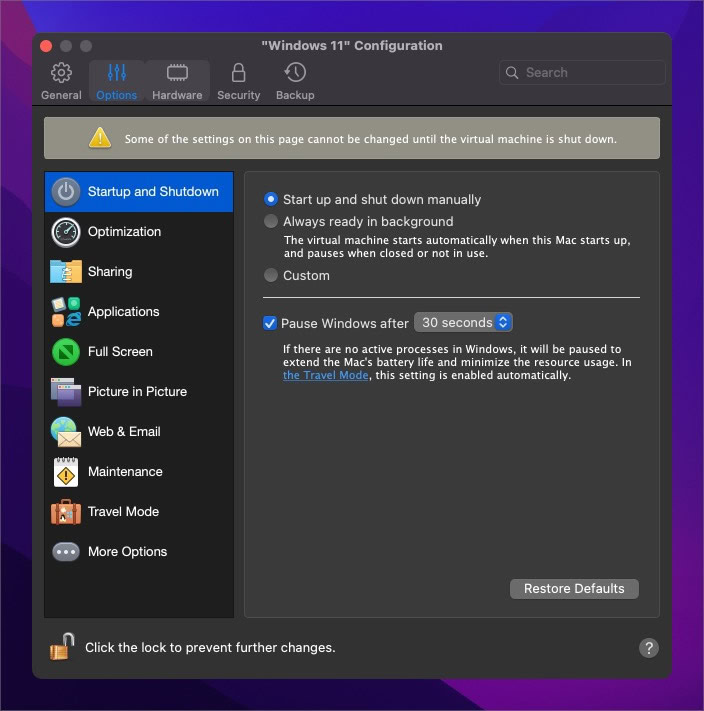The width and height of the screenshot is (704, 711).
Task: Go to Full Screen options
Action: point(139,351)
